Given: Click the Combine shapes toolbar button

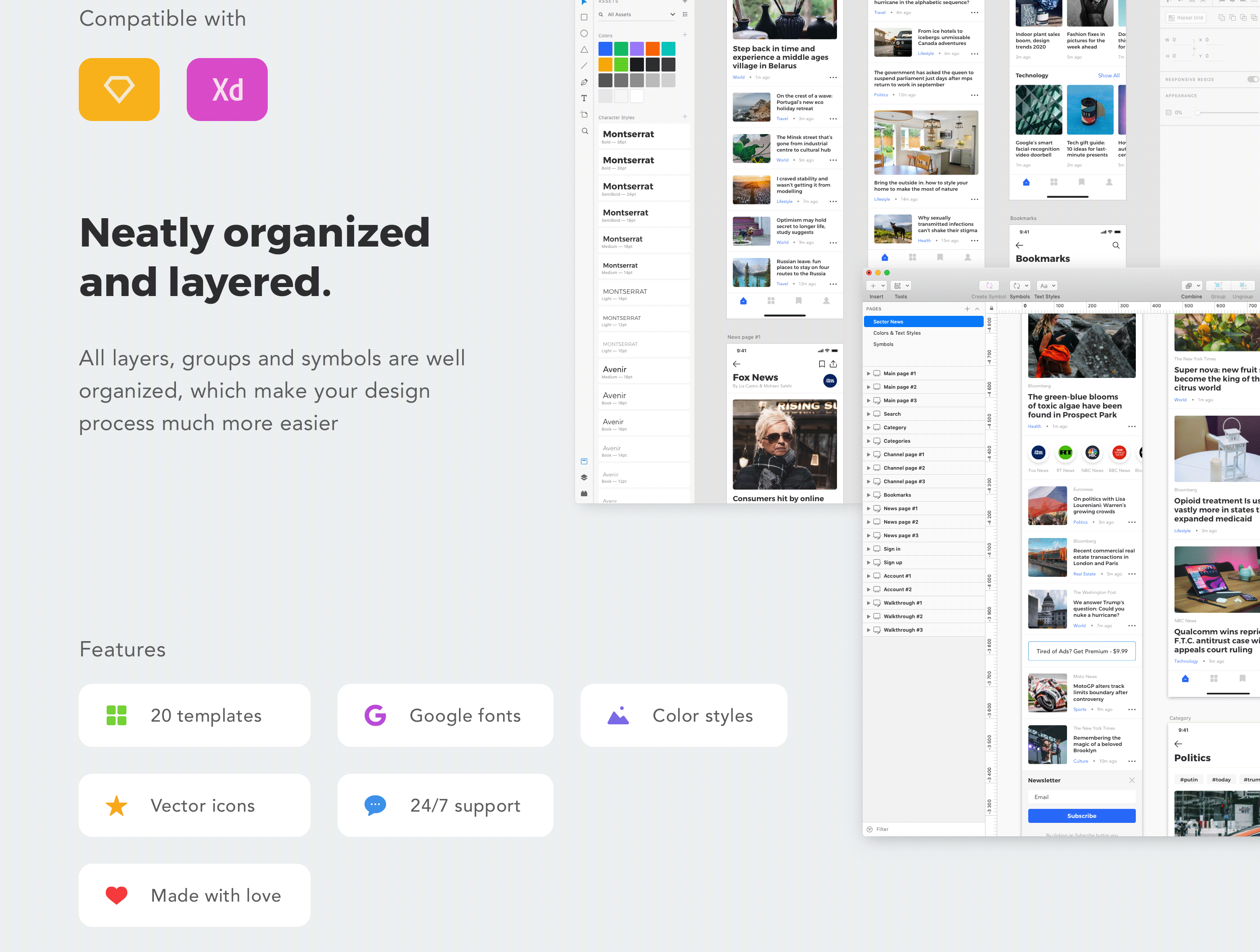Looking at the screenshot, I should point(1191,286).
